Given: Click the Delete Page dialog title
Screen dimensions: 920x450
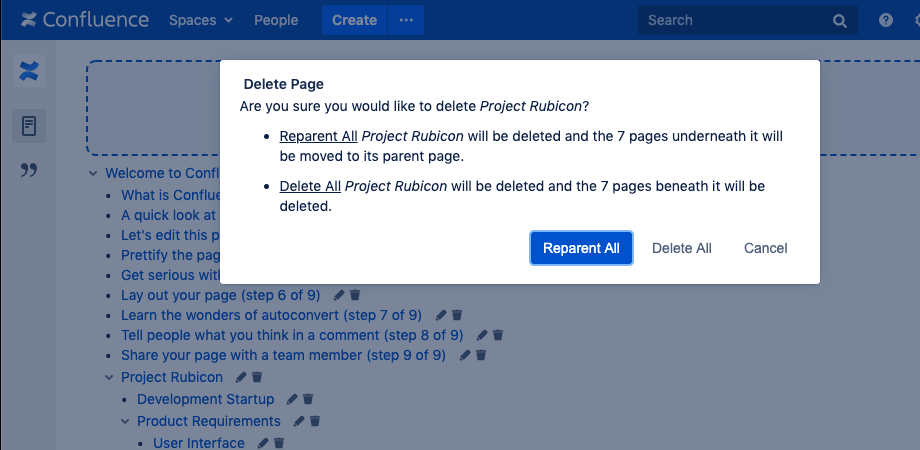Looking at the screenshot, I should pos(283,84).
